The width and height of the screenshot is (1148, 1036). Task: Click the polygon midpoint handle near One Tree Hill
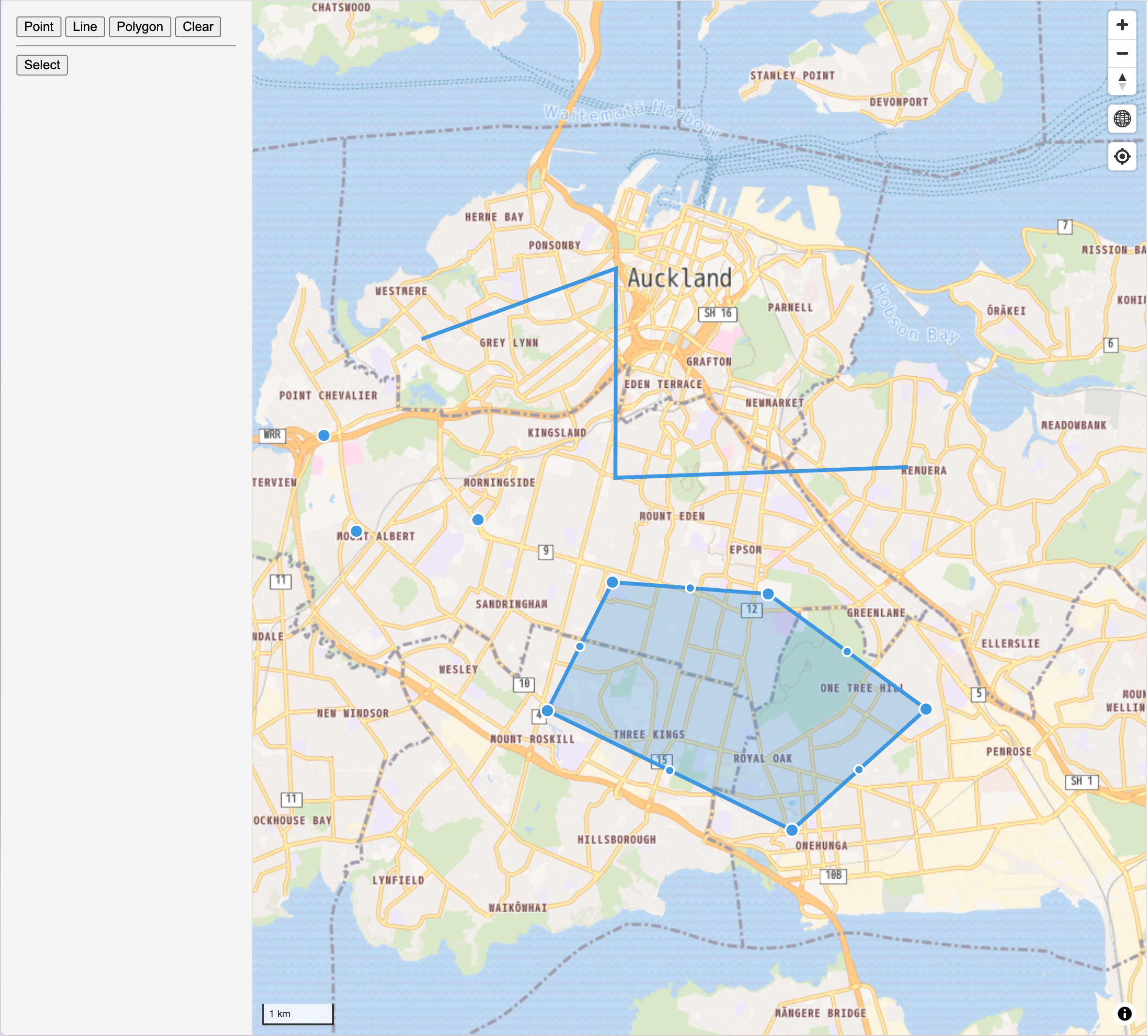tap(847, 652)
